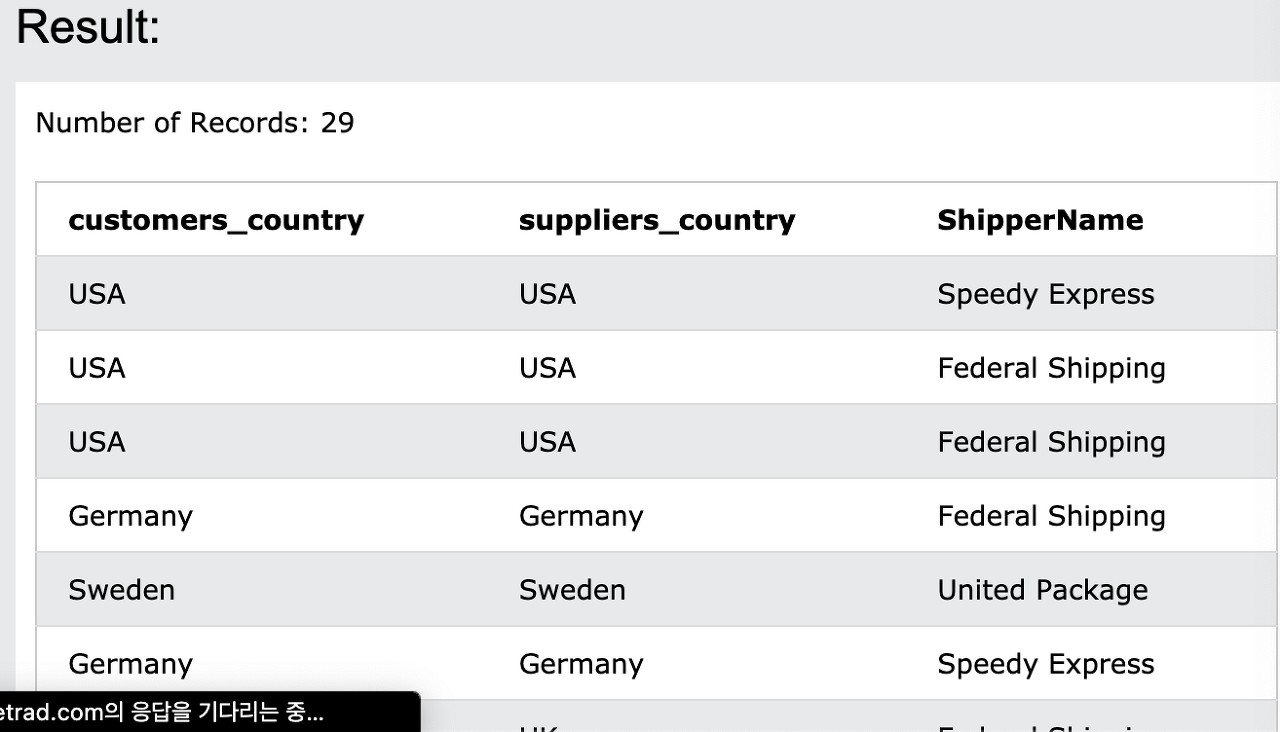Click the Number of Records: 29 text
The height and width of the screenshot is (732, 1280).
(195, 123)
